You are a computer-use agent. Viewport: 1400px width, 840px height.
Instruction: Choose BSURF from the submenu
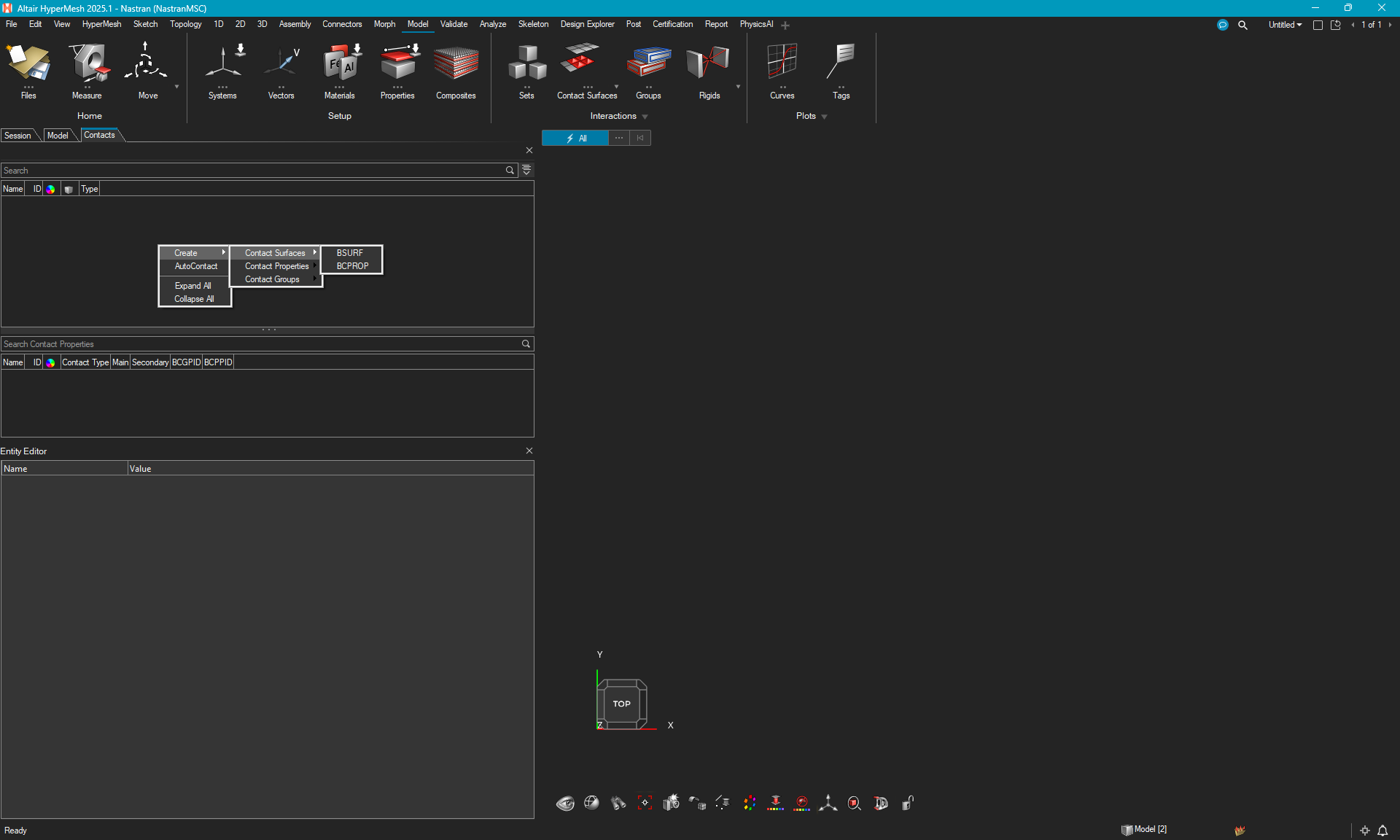coord(351,253)
